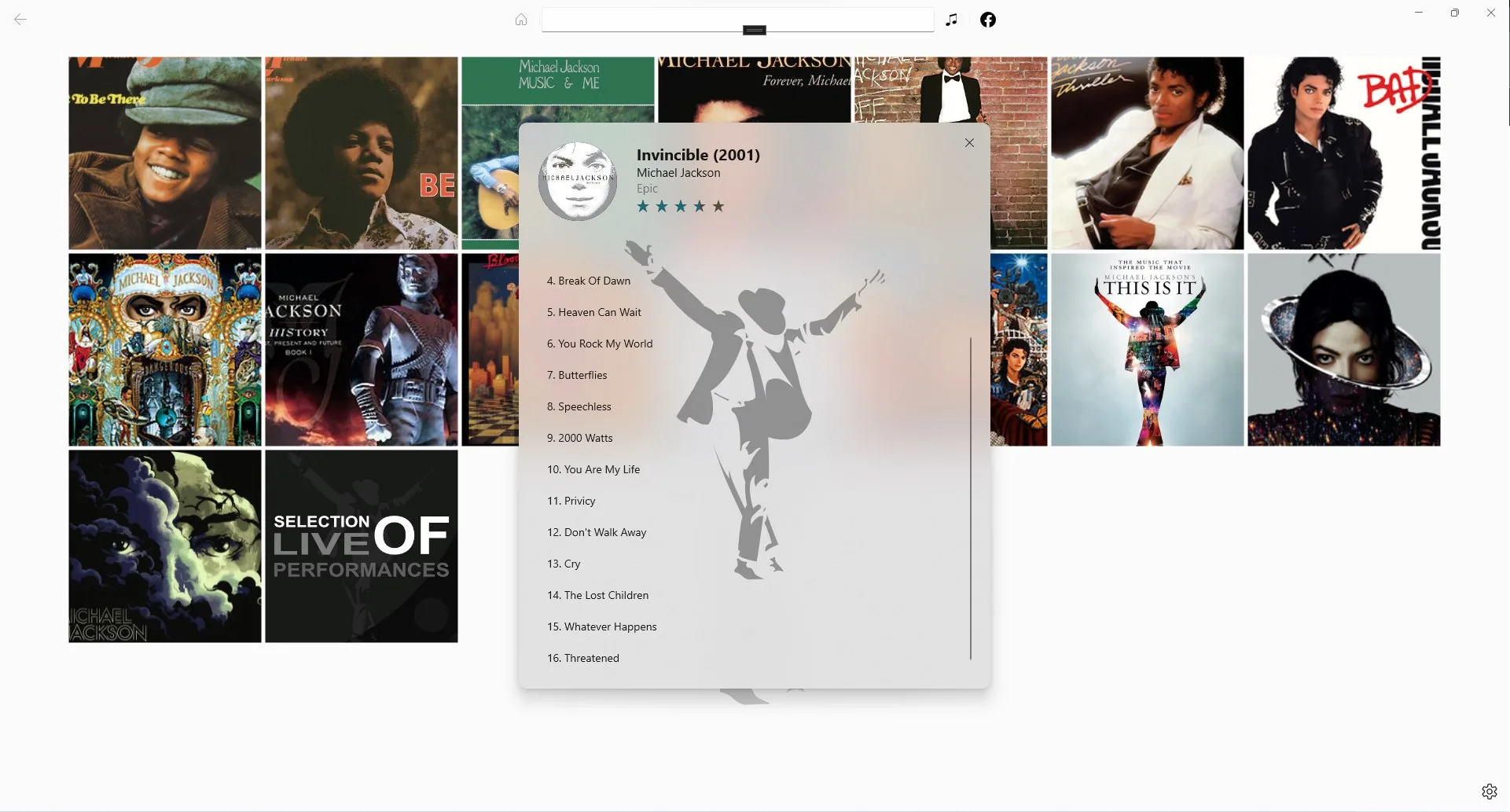Select track 12. Don't Walk Away
Viewport: 1510px width, 812px height.
click(x=597, y=532)
